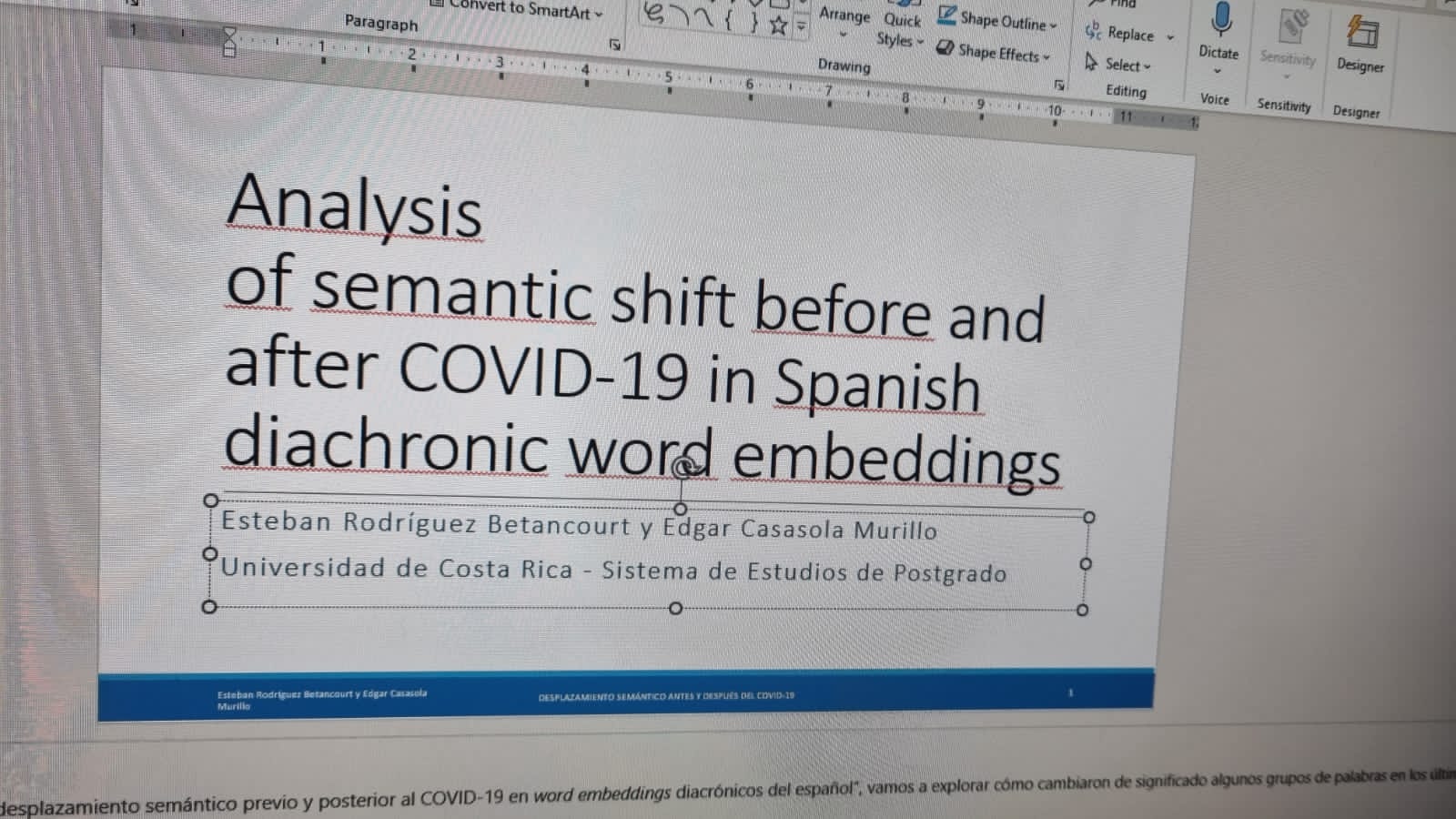Pick the scribble shape in gallery
This screenshot has height=819, width=1456.
(x=654, y=15)
